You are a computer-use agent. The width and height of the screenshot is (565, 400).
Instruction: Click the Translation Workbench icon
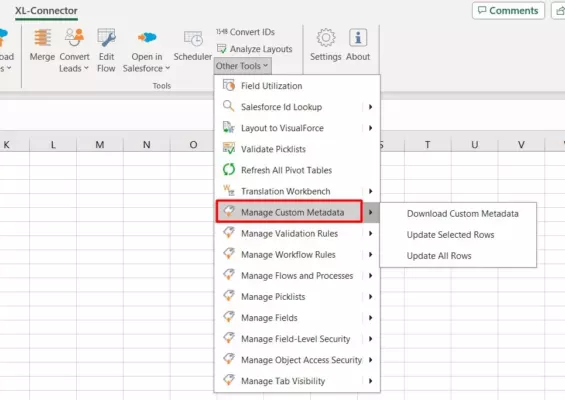(x=228, y=190)
